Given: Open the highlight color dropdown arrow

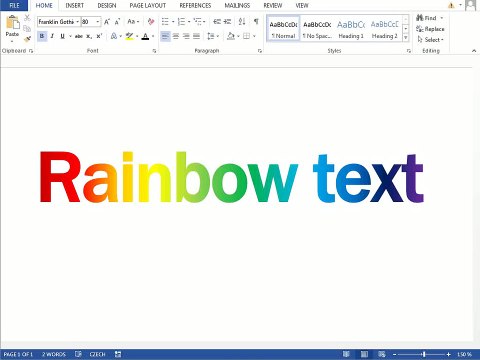Looking at the screenshot, I should pyautogui.click(x=137, y=36).
